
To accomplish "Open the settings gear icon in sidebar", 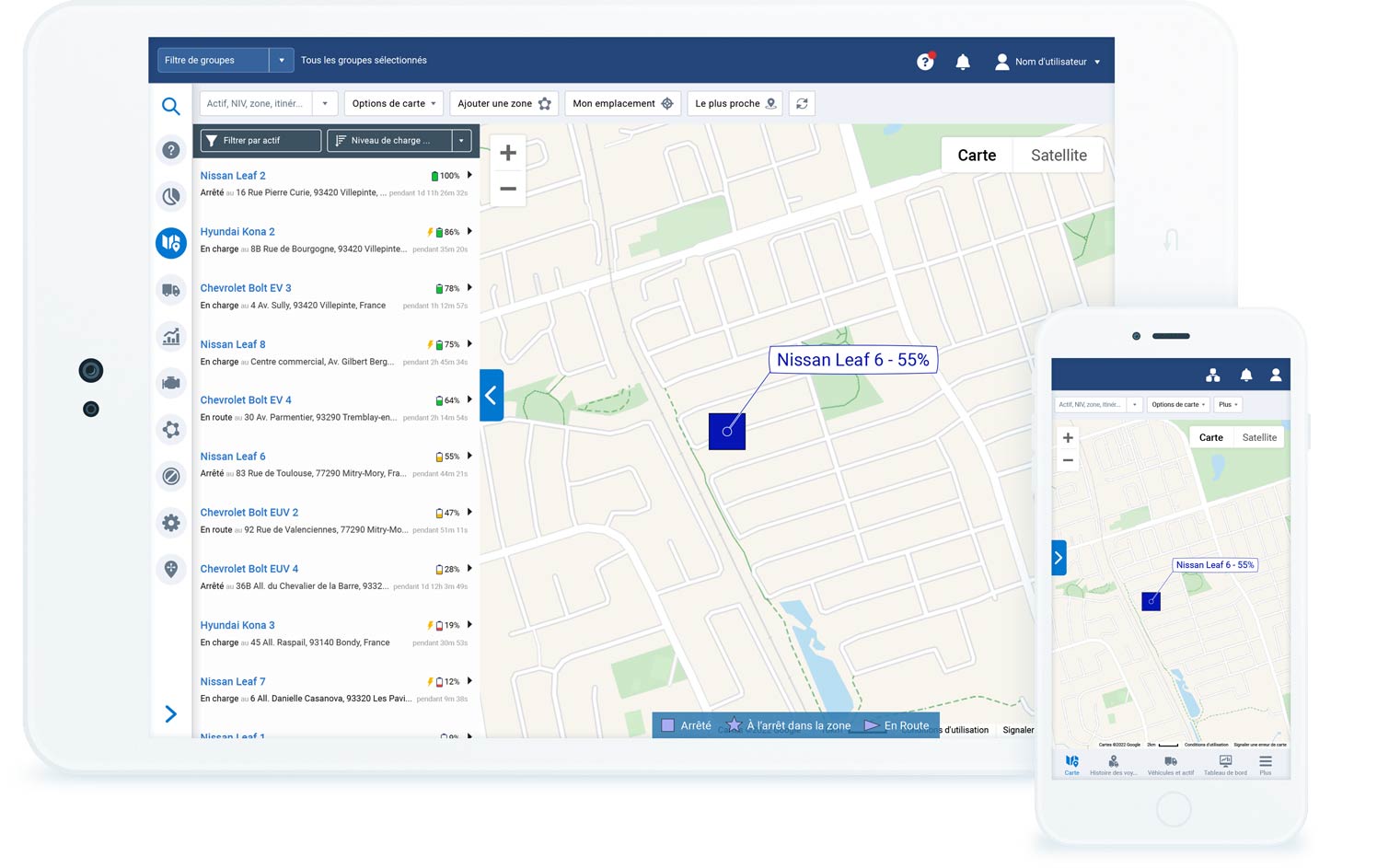I will pos(171,522).
